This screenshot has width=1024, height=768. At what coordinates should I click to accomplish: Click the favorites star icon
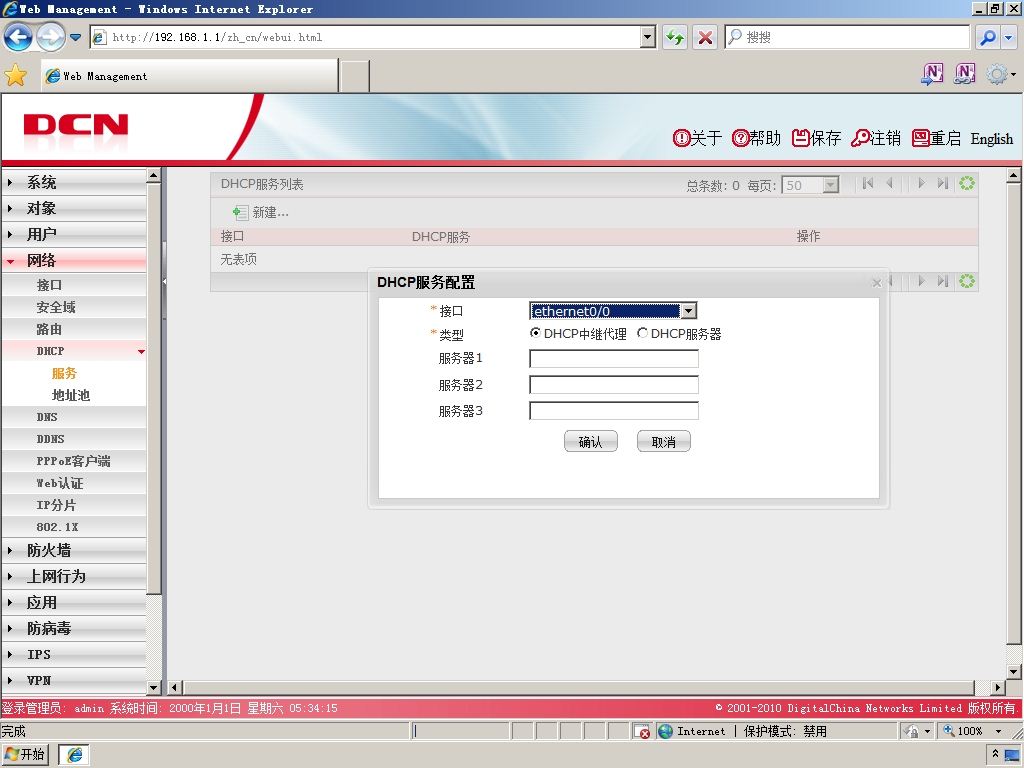pos(15,76)
